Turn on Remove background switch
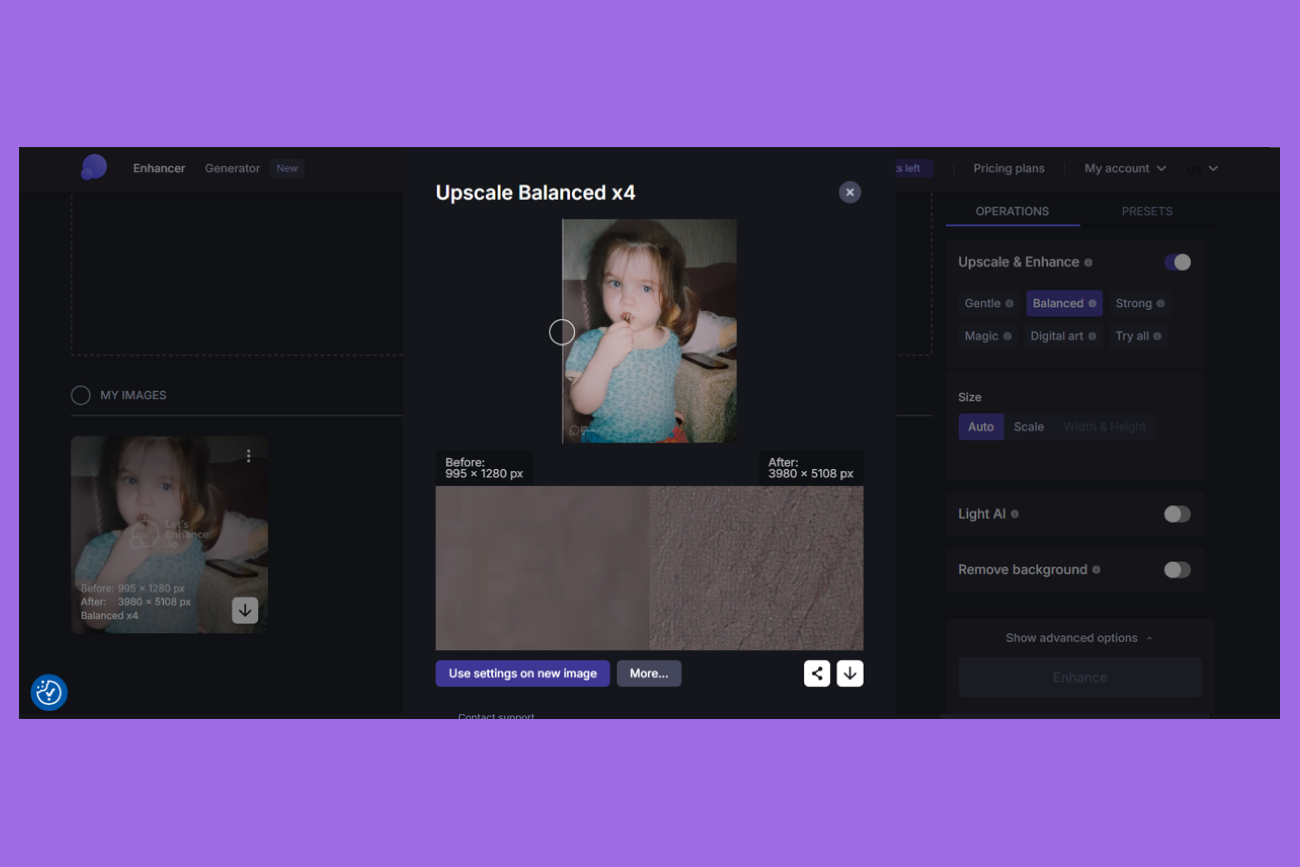1300x867 pixels. 1177,570
